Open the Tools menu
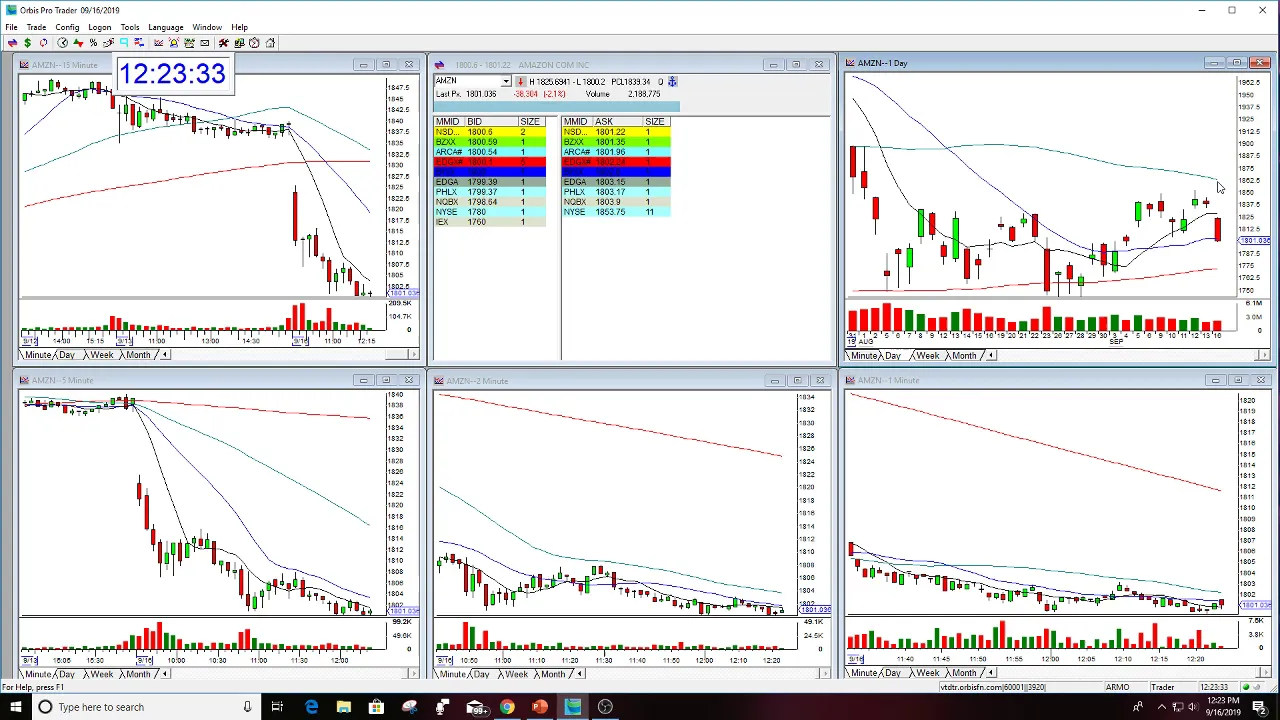Viewport: 1280px width, 720px height. coord(130,27)
